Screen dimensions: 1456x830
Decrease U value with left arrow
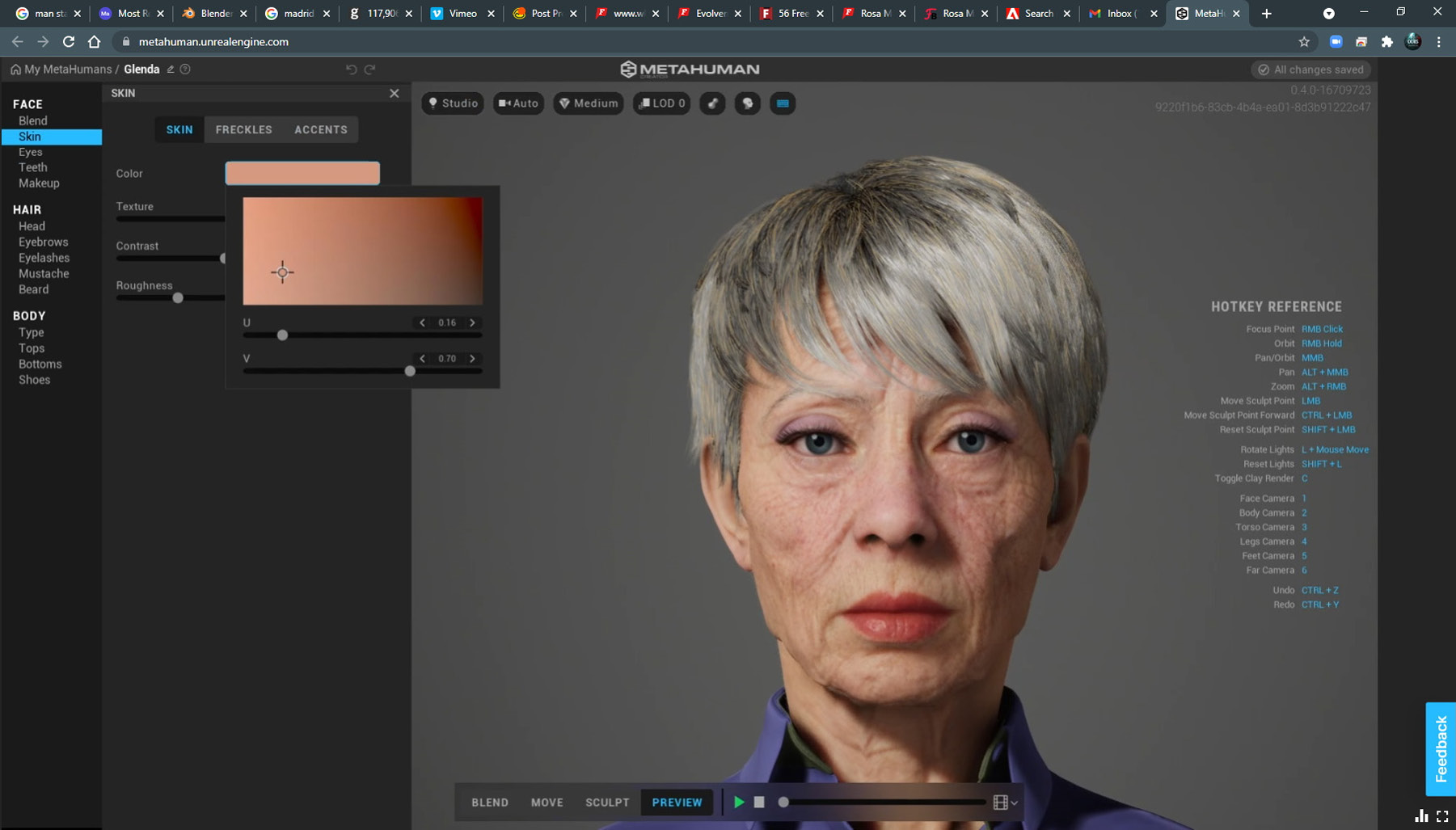coord(422,322)
